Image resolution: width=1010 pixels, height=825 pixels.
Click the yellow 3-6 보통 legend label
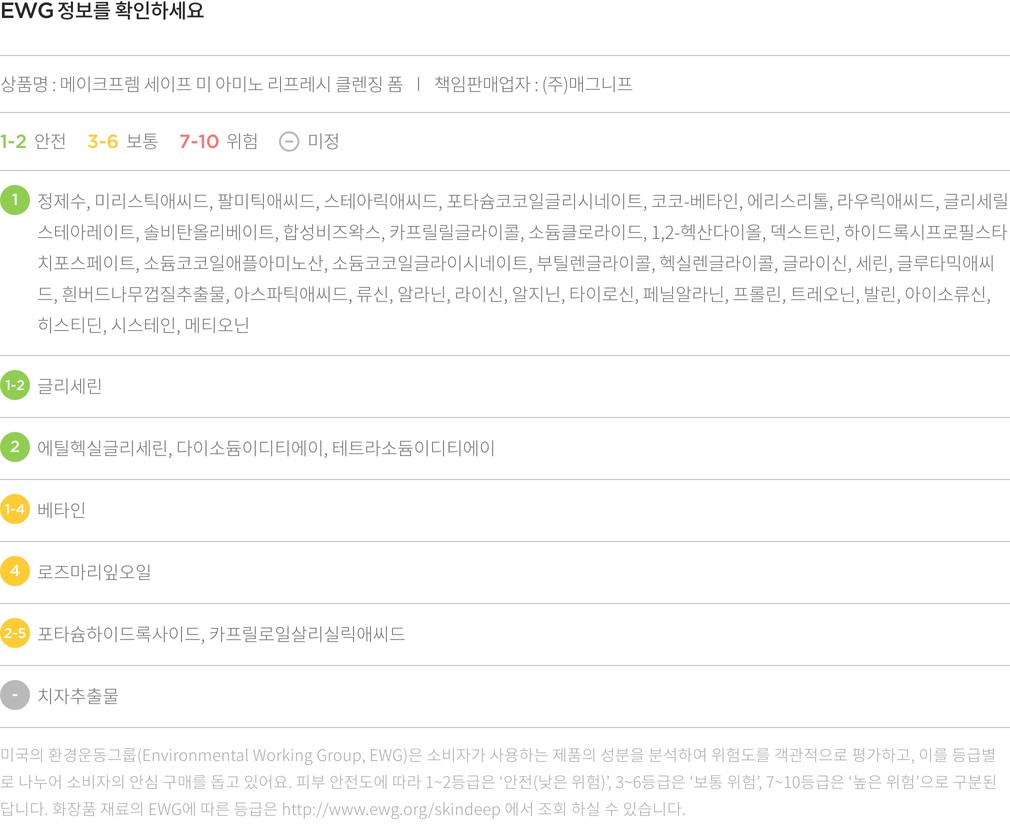click(x=122, y=141)
